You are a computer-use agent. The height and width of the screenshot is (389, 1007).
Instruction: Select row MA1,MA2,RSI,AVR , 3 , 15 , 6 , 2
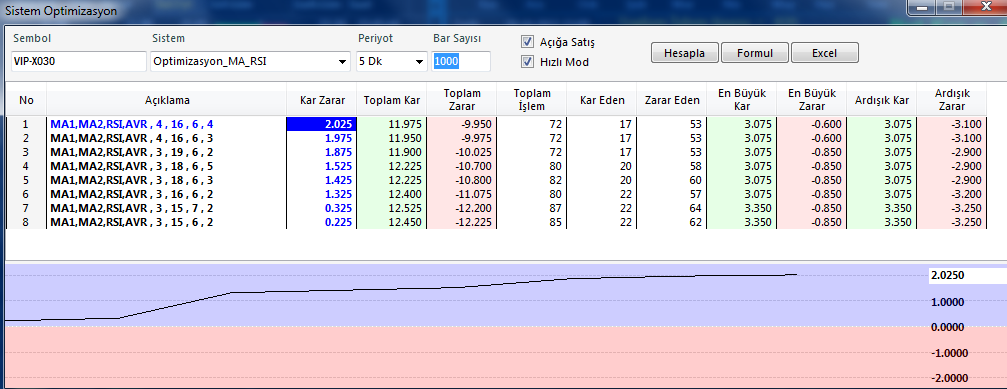[496, 222]
